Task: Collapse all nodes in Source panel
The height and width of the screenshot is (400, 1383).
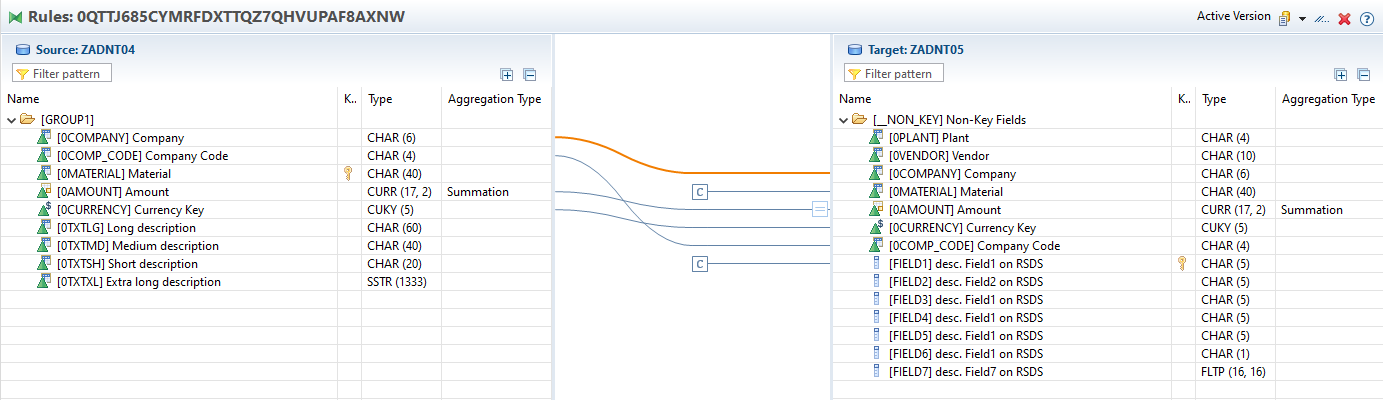Action: point(530,74)
